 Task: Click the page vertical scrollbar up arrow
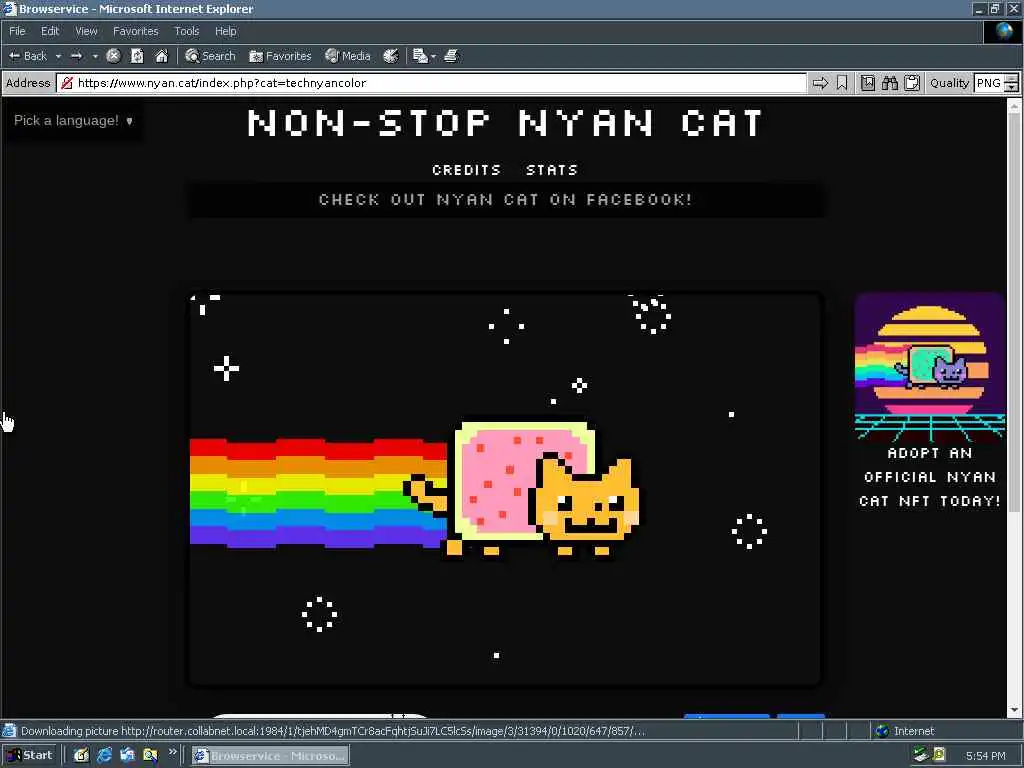click(x=1014, y=106)
